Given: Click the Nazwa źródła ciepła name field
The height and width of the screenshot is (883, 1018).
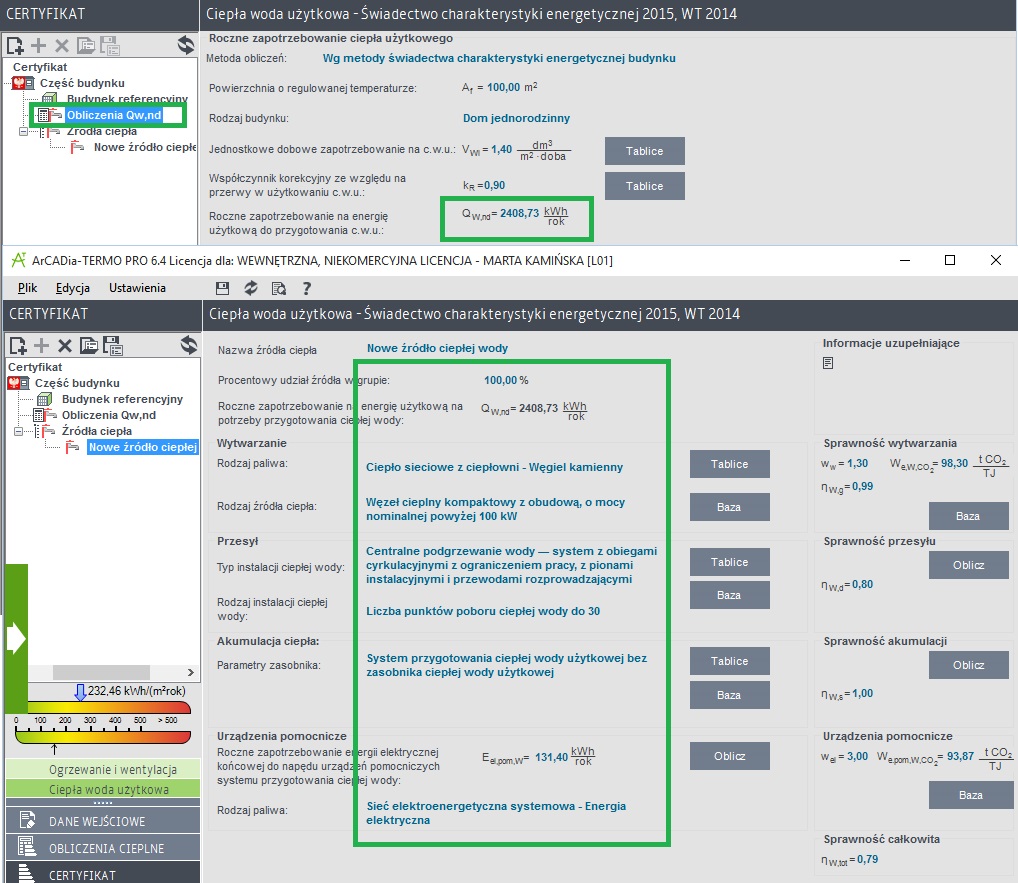Looking at the screenshot, I should [437, 349].
